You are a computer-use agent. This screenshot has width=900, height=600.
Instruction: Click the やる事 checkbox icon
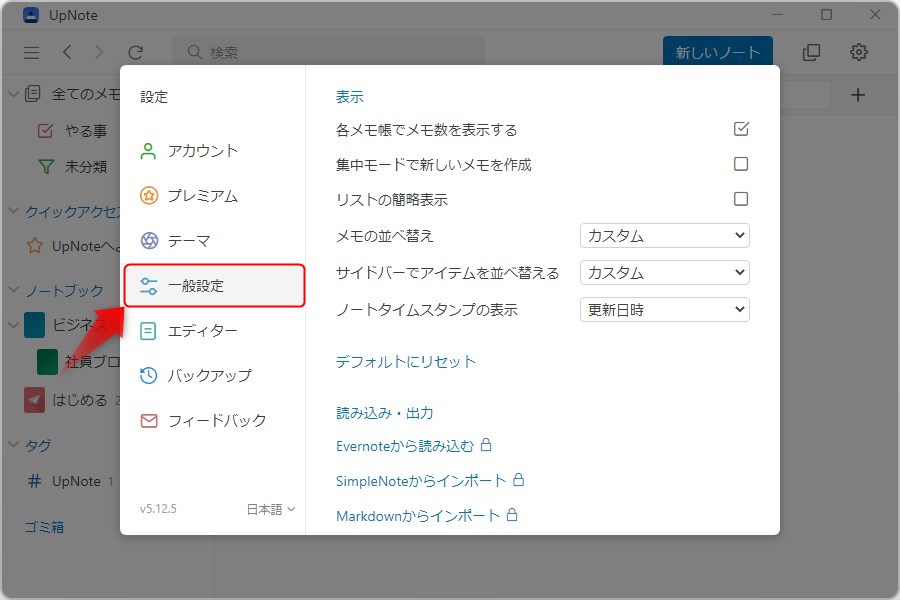(x=45, y=131)
